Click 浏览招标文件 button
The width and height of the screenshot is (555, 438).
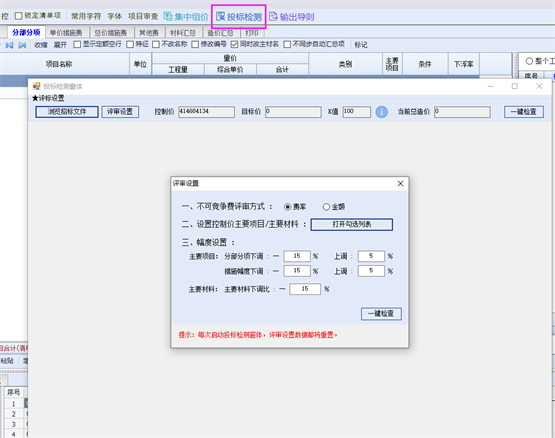point(67,112)
